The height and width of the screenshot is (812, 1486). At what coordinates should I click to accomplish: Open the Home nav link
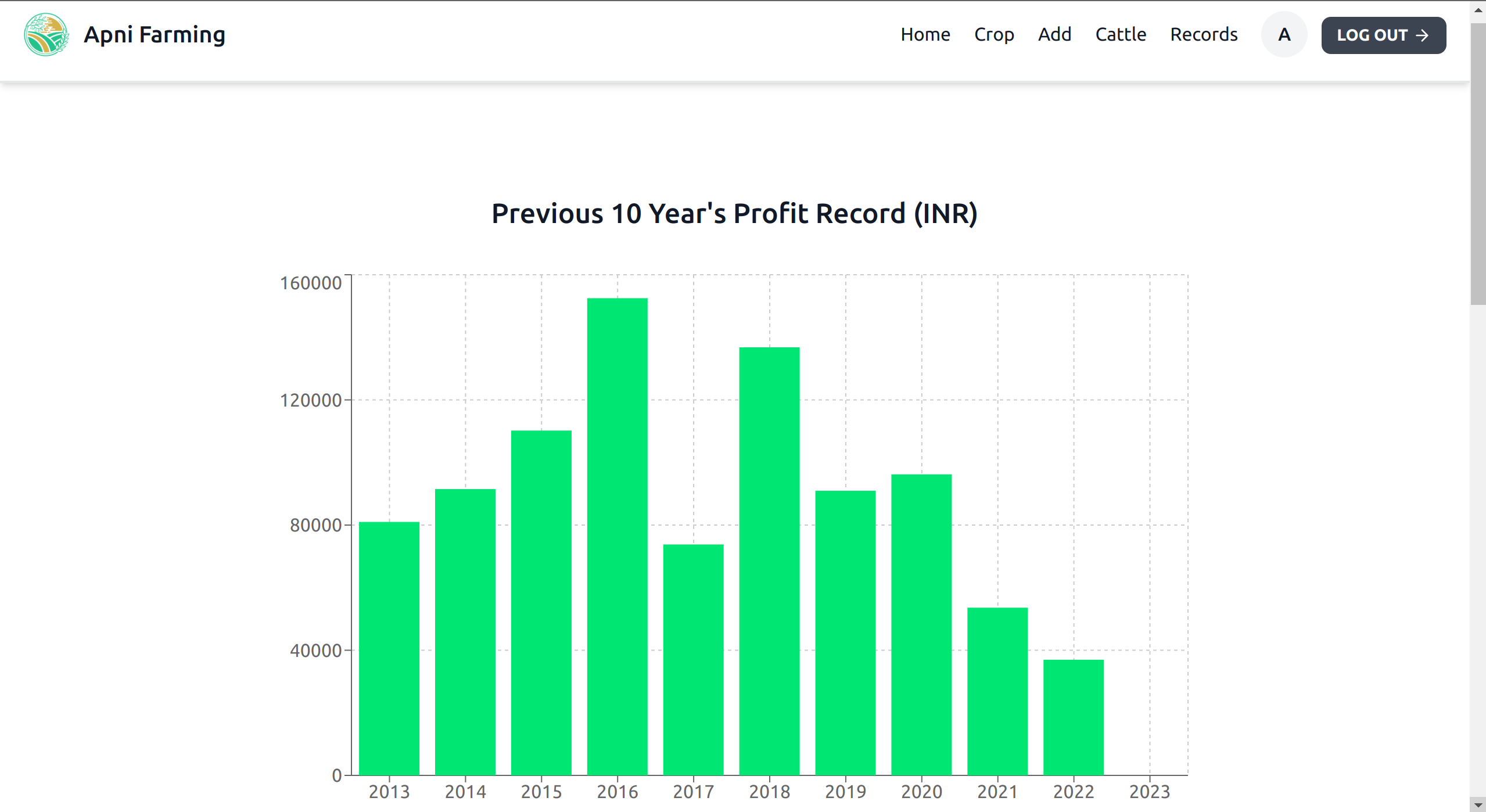[x=925, y=35]
